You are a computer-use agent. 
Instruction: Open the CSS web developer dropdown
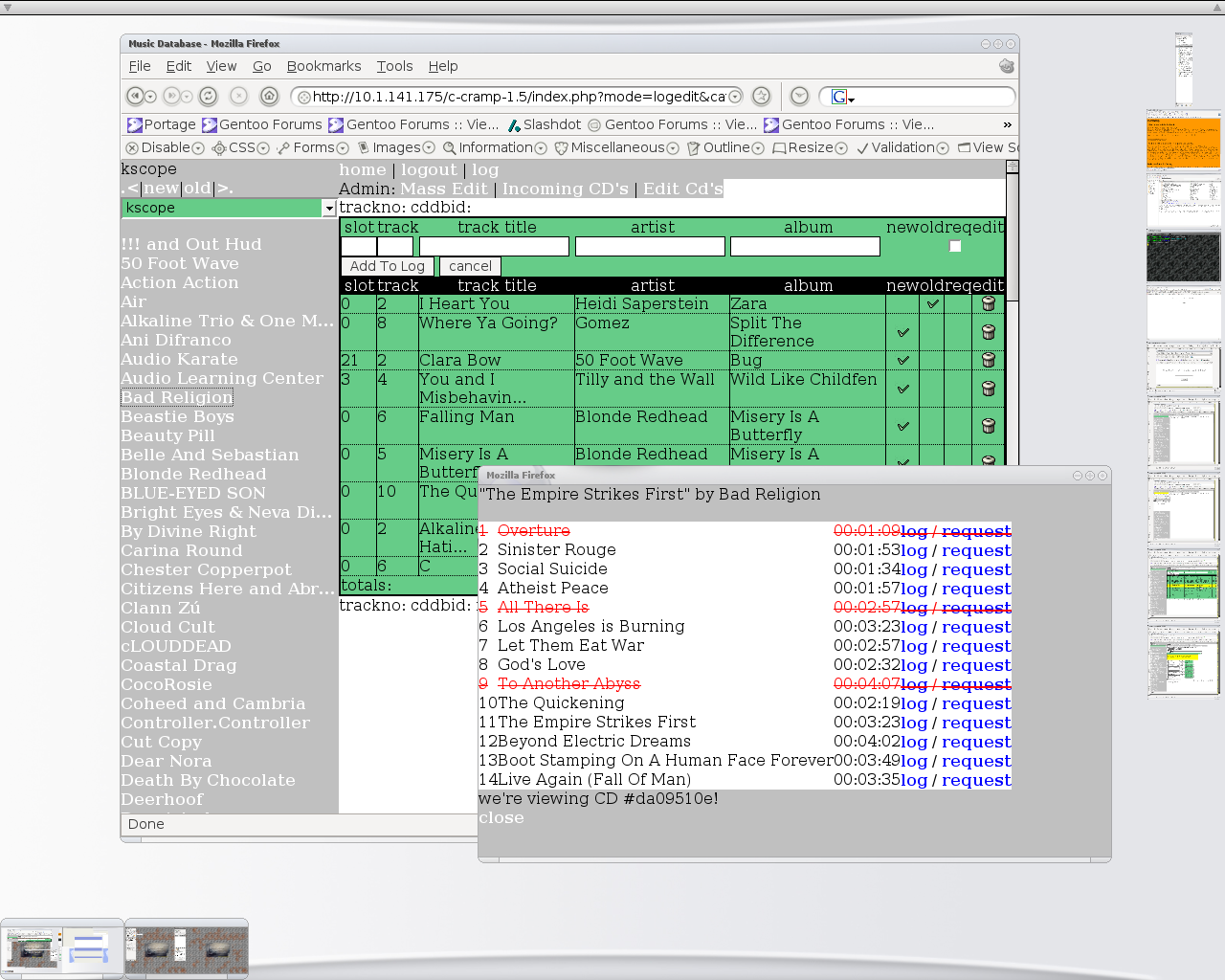point(240,147)
